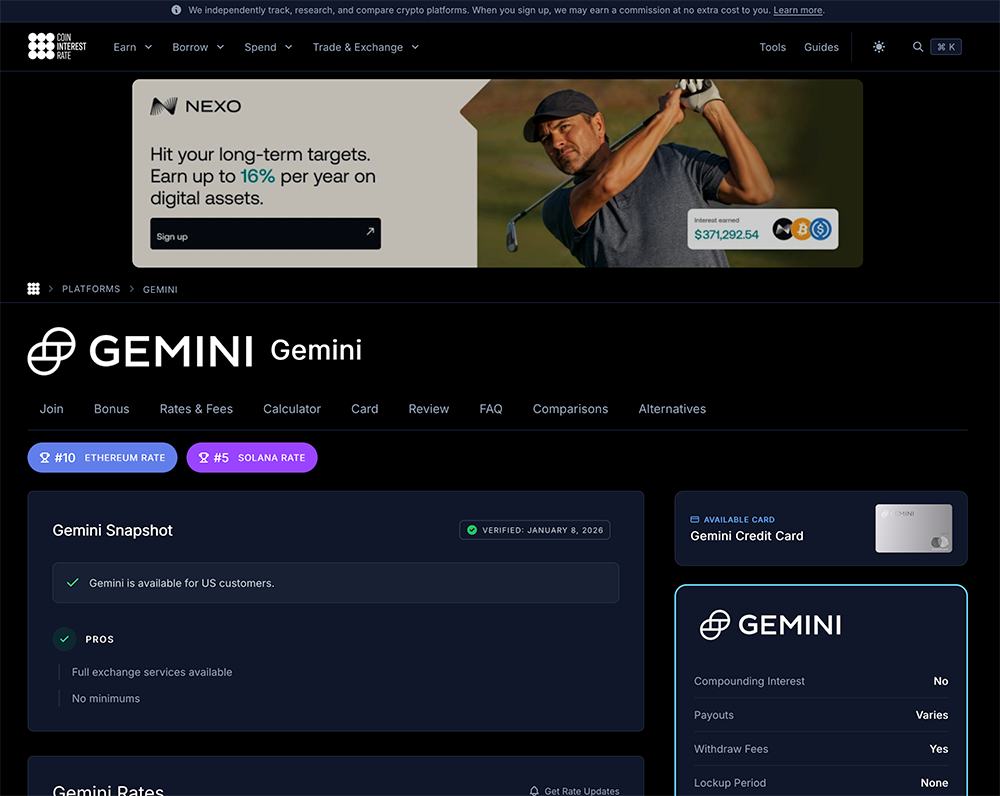This screenshot has height=796, width=1000.
Task: Click the checkmark beside US customers notice
Action: (73, 582)
